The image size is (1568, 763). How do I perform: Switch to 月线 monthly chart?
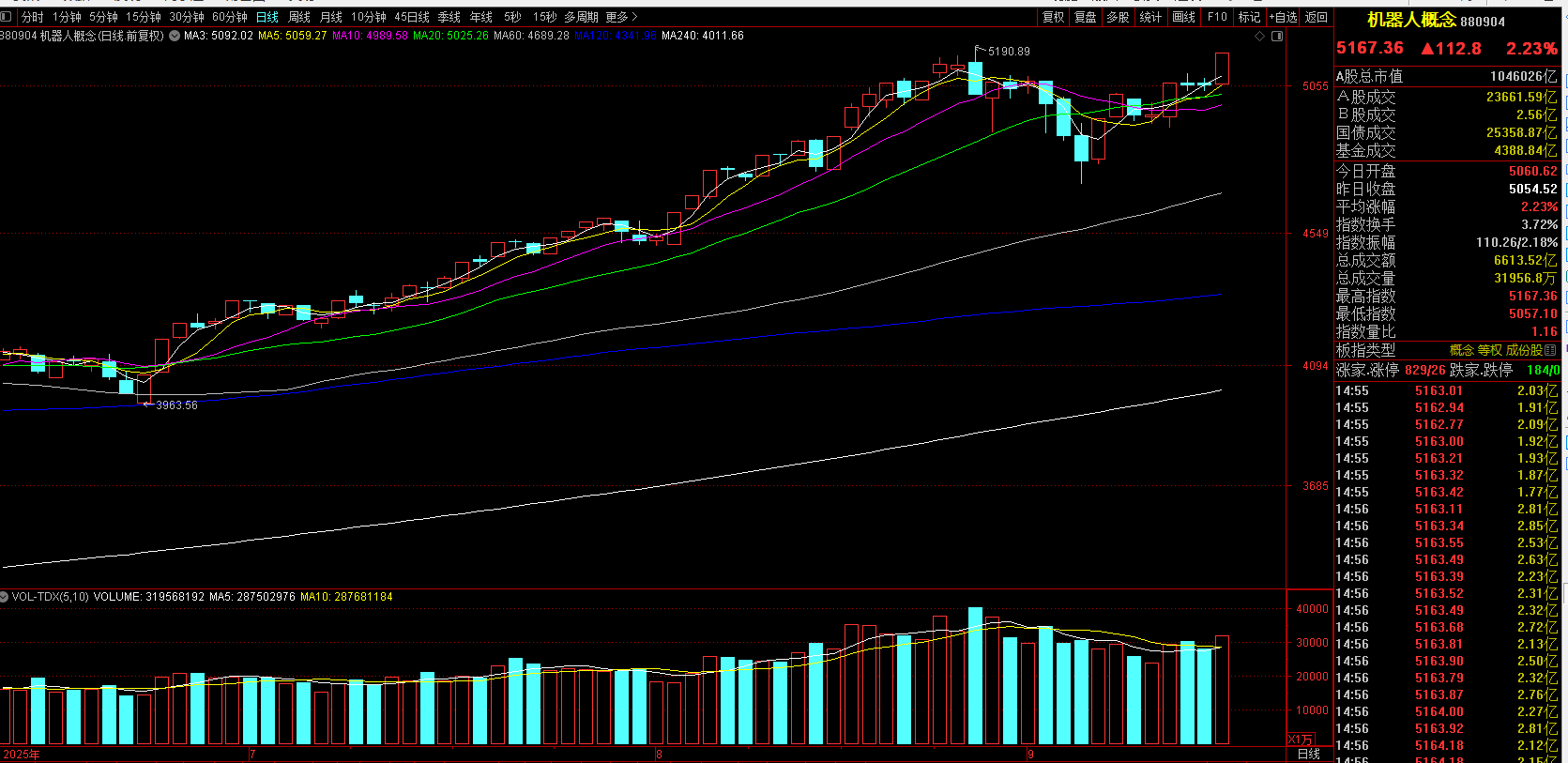331,17
